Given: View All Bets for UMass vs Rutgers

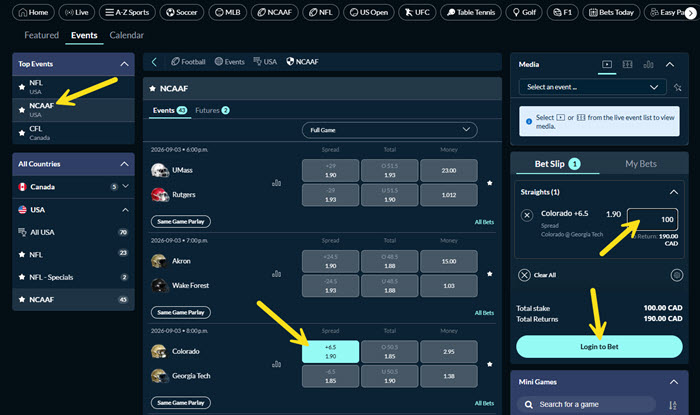Looking at the screenshot, I should tap(484, 222).
